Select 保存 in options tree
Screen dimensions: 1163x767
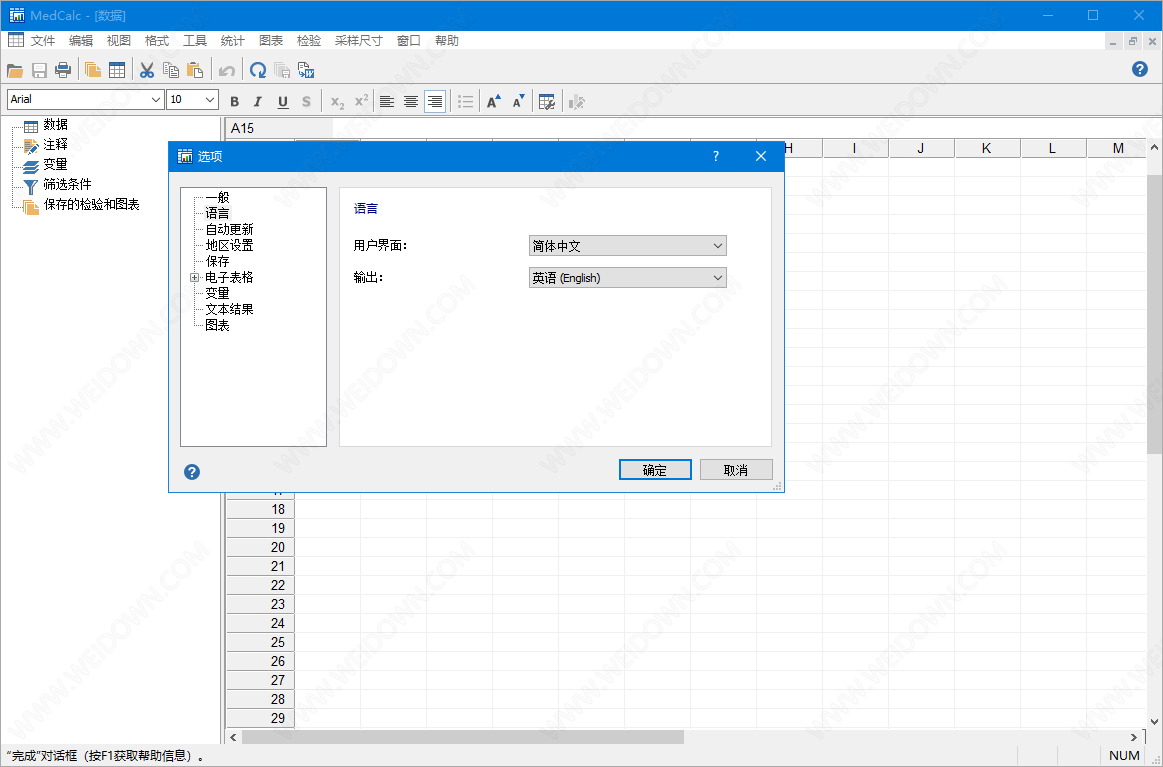pos(217,261)
